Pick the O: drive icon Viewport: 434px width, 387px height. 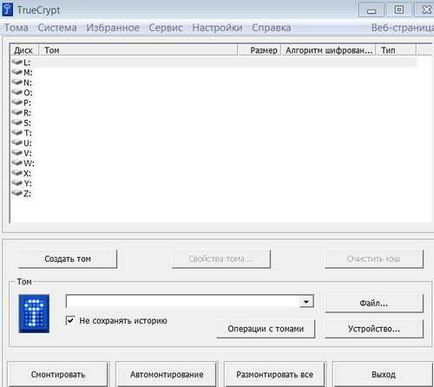17,92
